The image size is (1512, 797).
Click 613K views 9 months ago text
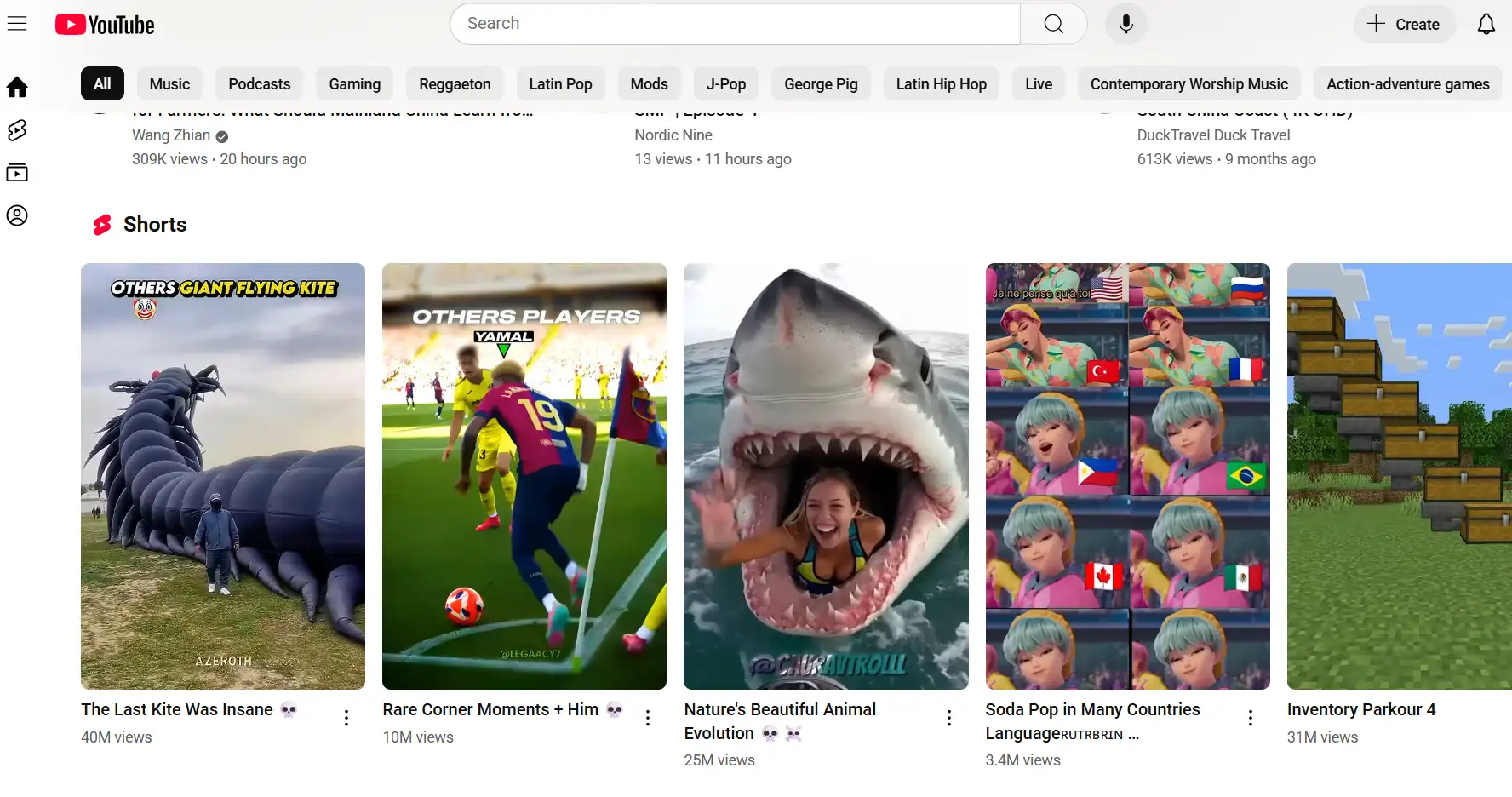(x=1226, y=159)
